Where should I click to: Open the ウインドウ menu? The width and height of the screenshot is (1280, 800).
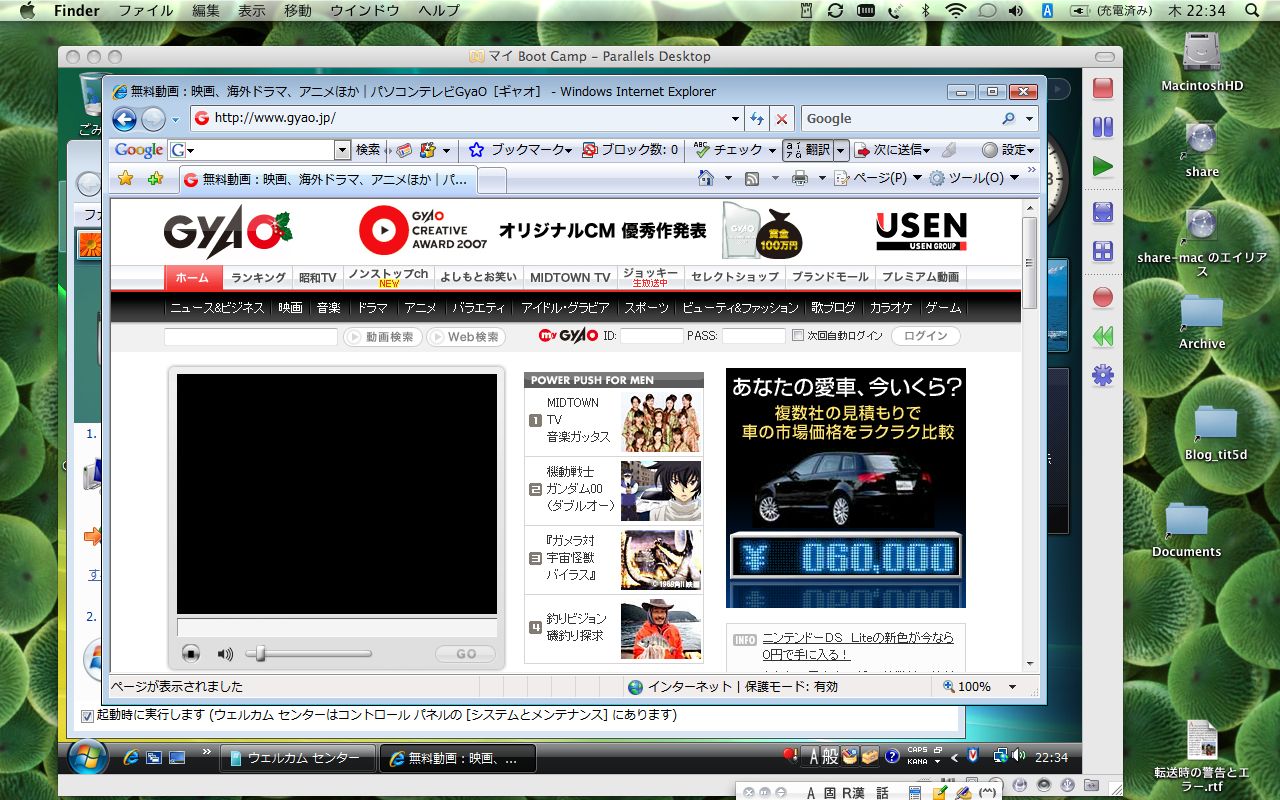[x=364, y=10]
